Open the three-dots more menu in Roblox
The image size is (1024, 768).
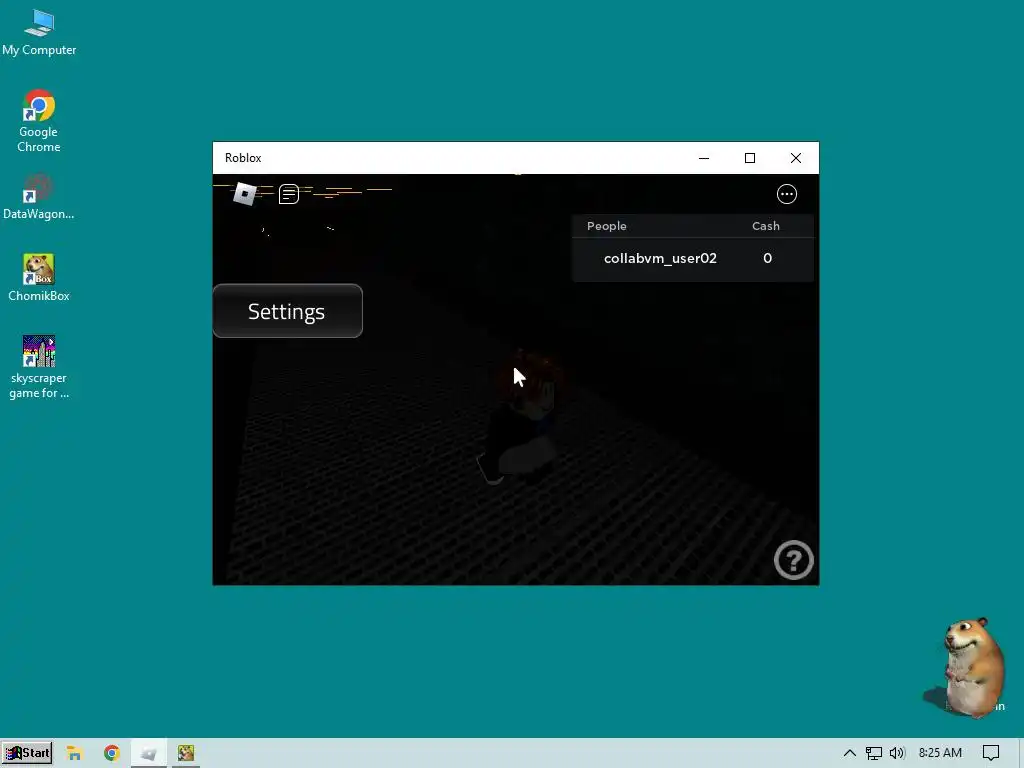786,194
